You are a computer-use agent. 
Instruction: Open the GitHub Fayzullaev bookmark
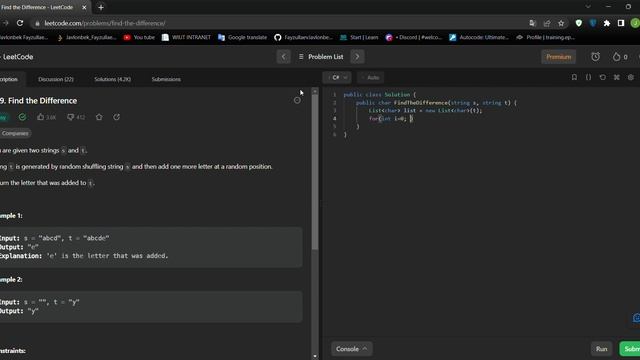point(304,37)
